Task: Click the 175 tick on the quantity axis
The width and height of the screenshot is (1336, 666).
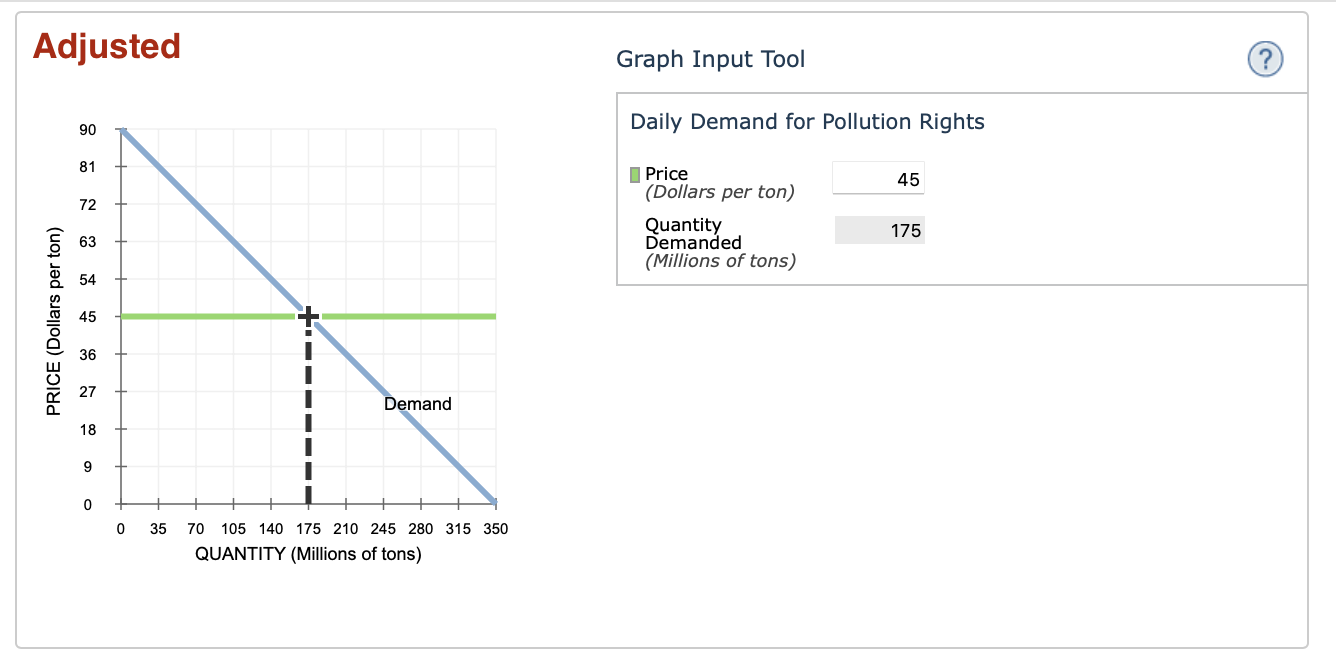Action: (308, 529)
